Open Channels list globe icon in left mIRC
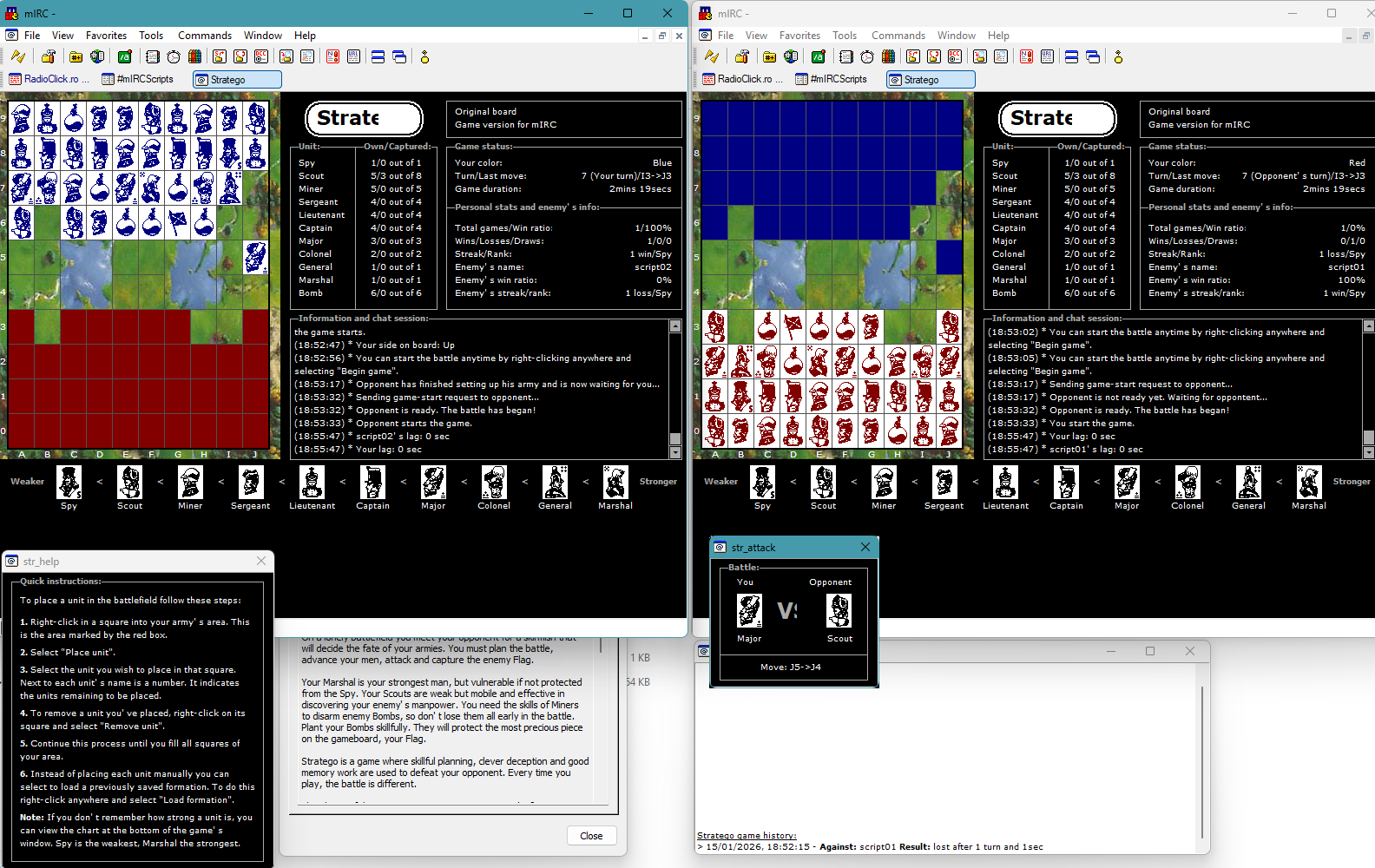1375x868 pixels. tap(98, 56)
